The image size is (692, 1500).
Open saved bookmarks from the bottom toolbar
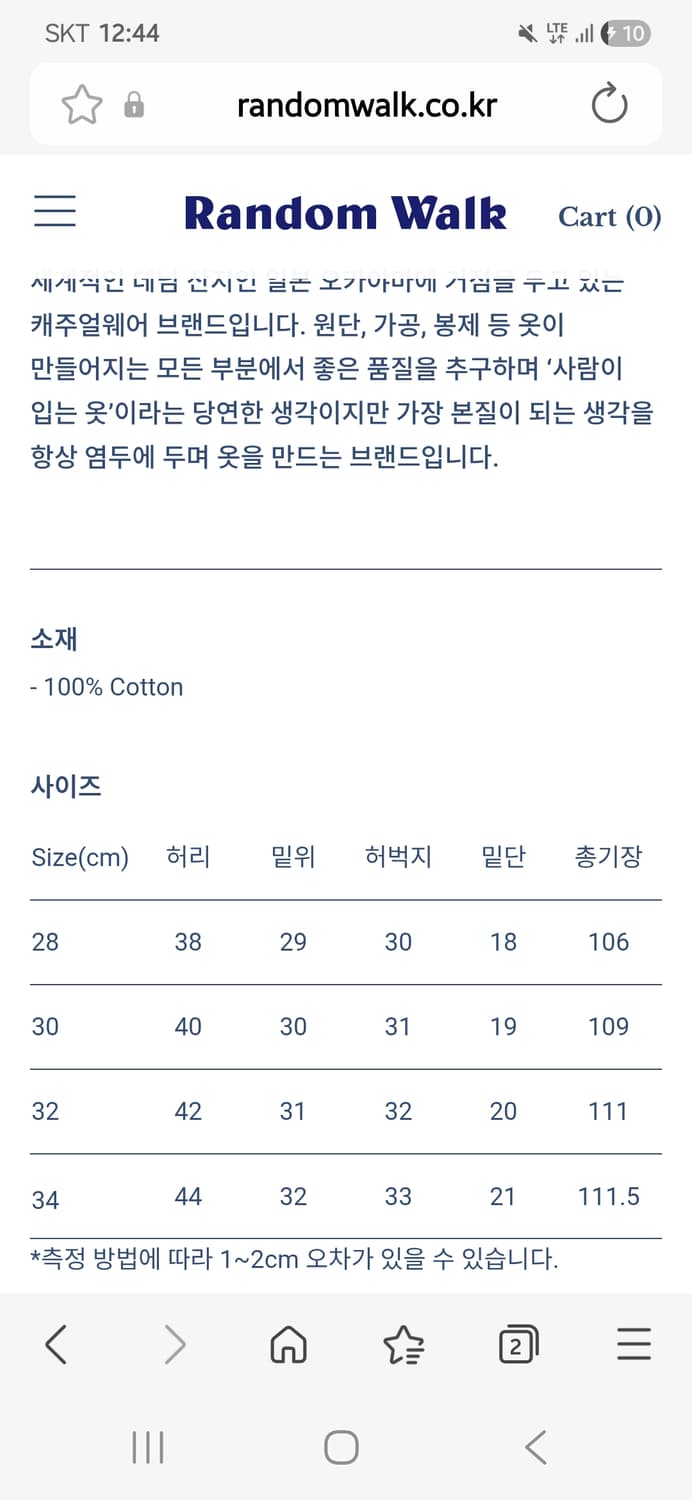403,1345
